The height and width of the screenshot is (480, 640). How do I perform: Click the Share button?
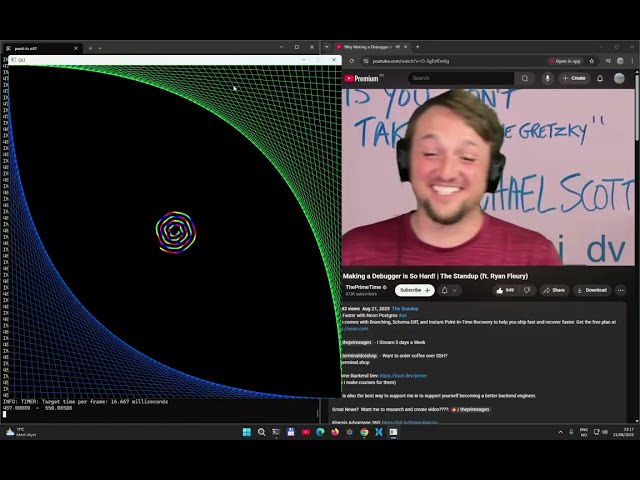tap(554, 290)
